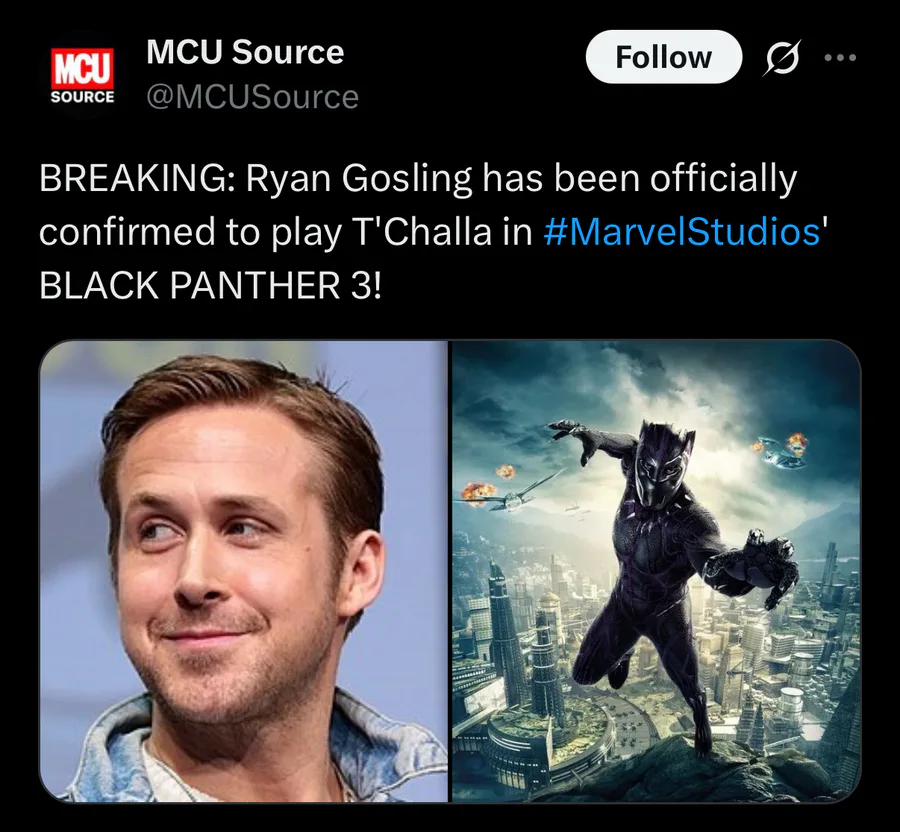Open the MCU Source display name

click(245, 52)
